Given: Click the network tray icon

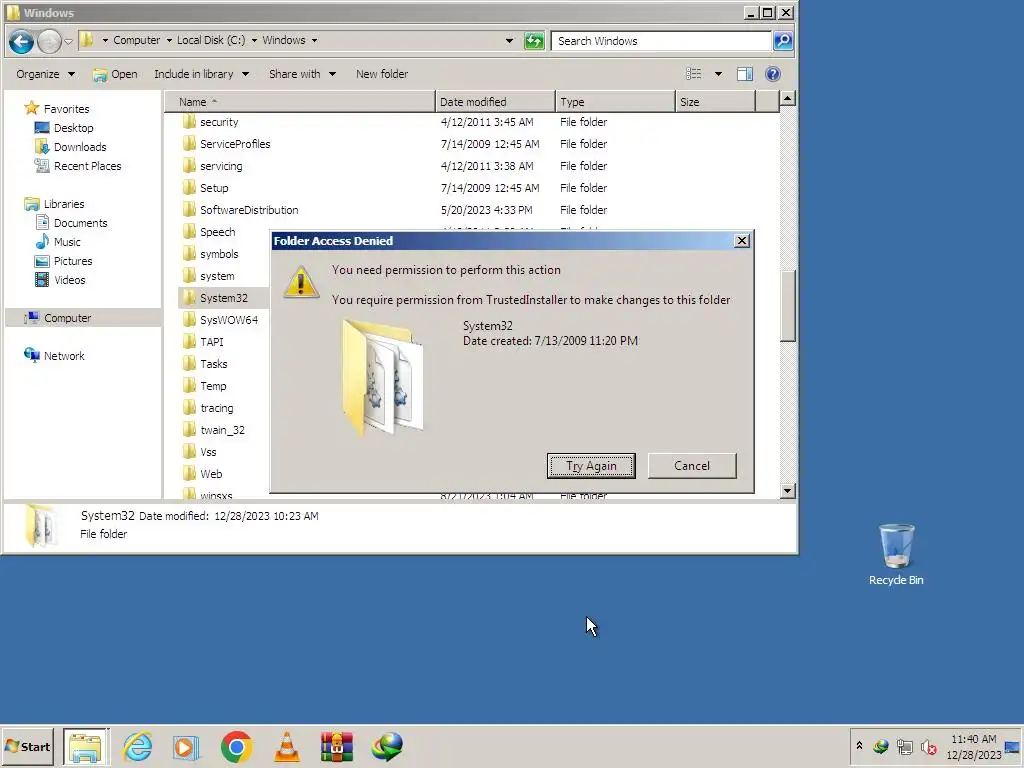Looking at the screenshot, I should tap(904, 746).
